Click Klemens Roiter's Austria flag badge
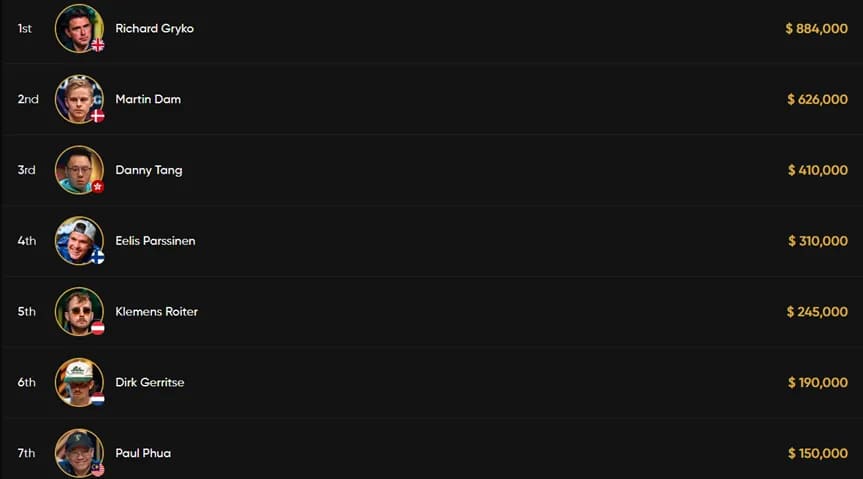This screenshot has width=863, height=479. click(x=97, y=328)
